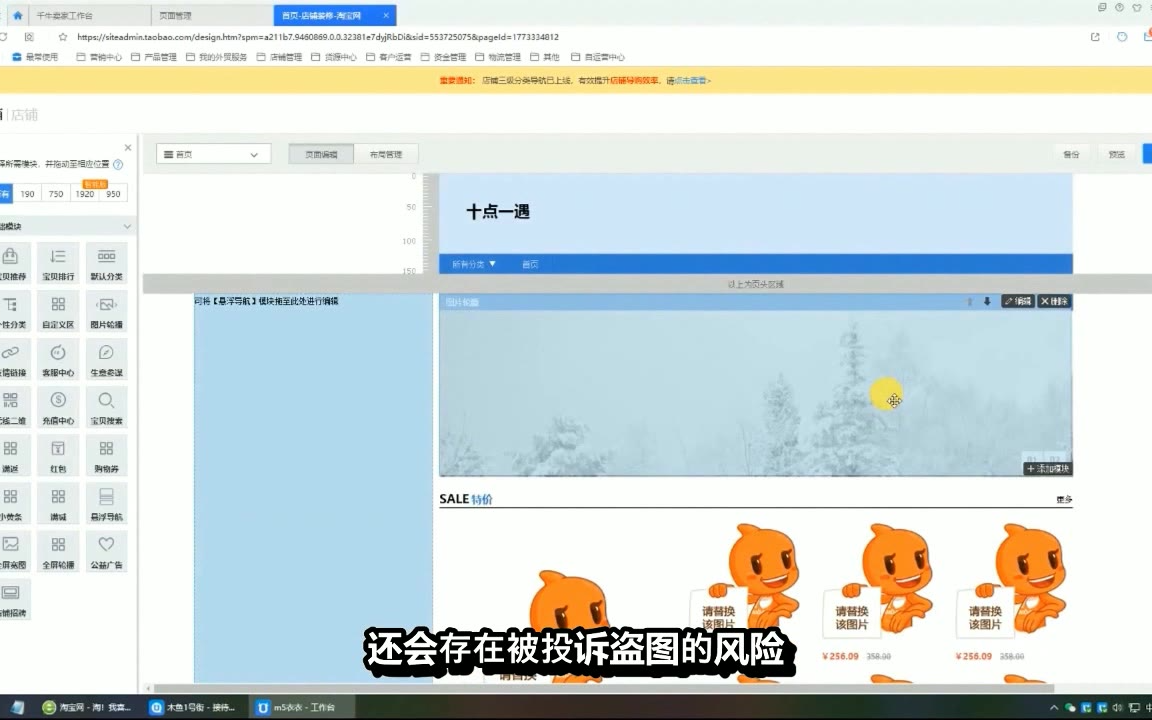This screenshot has height=720, width=1152.
Task: Expand the 所有分类 navigation dropdown
Action: [x=474, y=264]
